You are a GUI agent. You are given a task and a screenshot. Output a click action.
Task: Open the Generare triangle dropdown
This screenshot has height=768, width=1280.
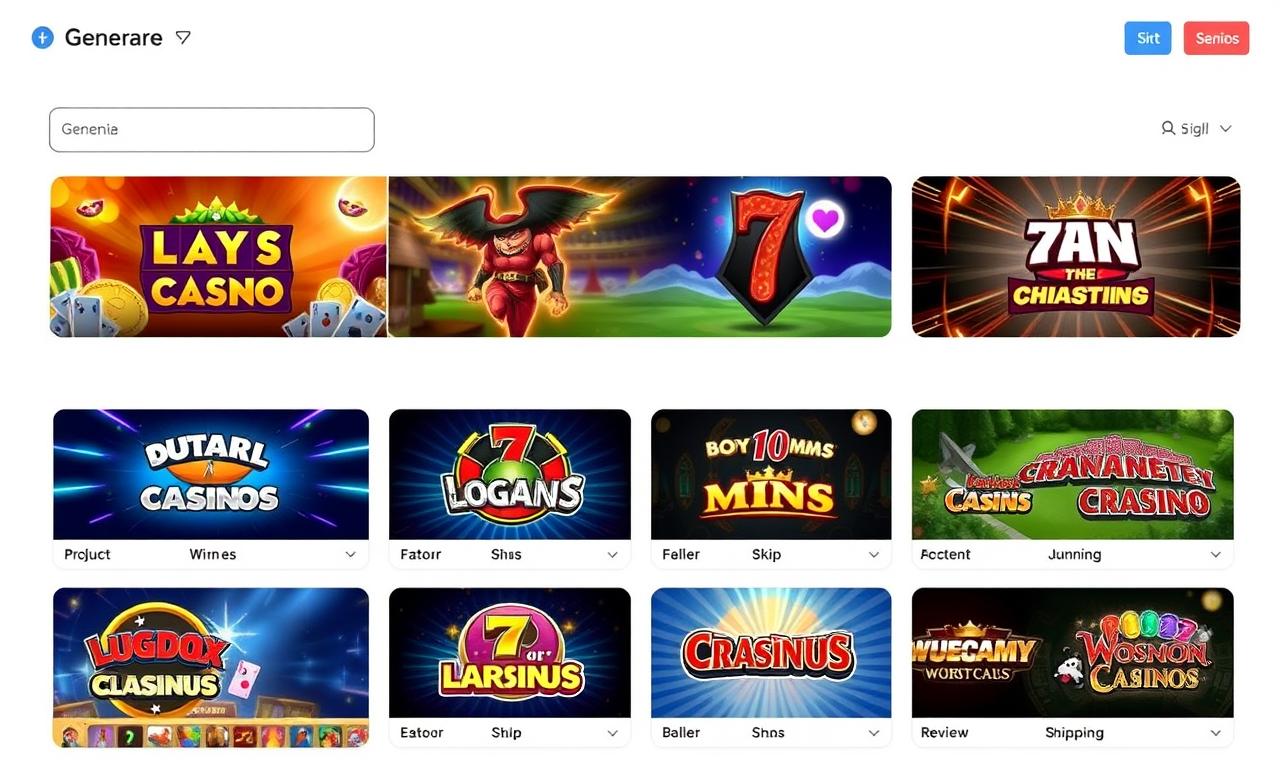(x=183, y=37)
